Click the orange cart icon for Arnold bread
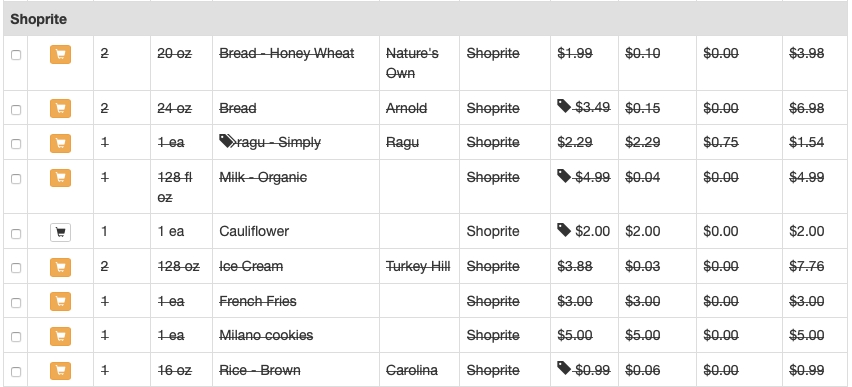This screenshot has width=852, height=387. [x=60, y=109]
